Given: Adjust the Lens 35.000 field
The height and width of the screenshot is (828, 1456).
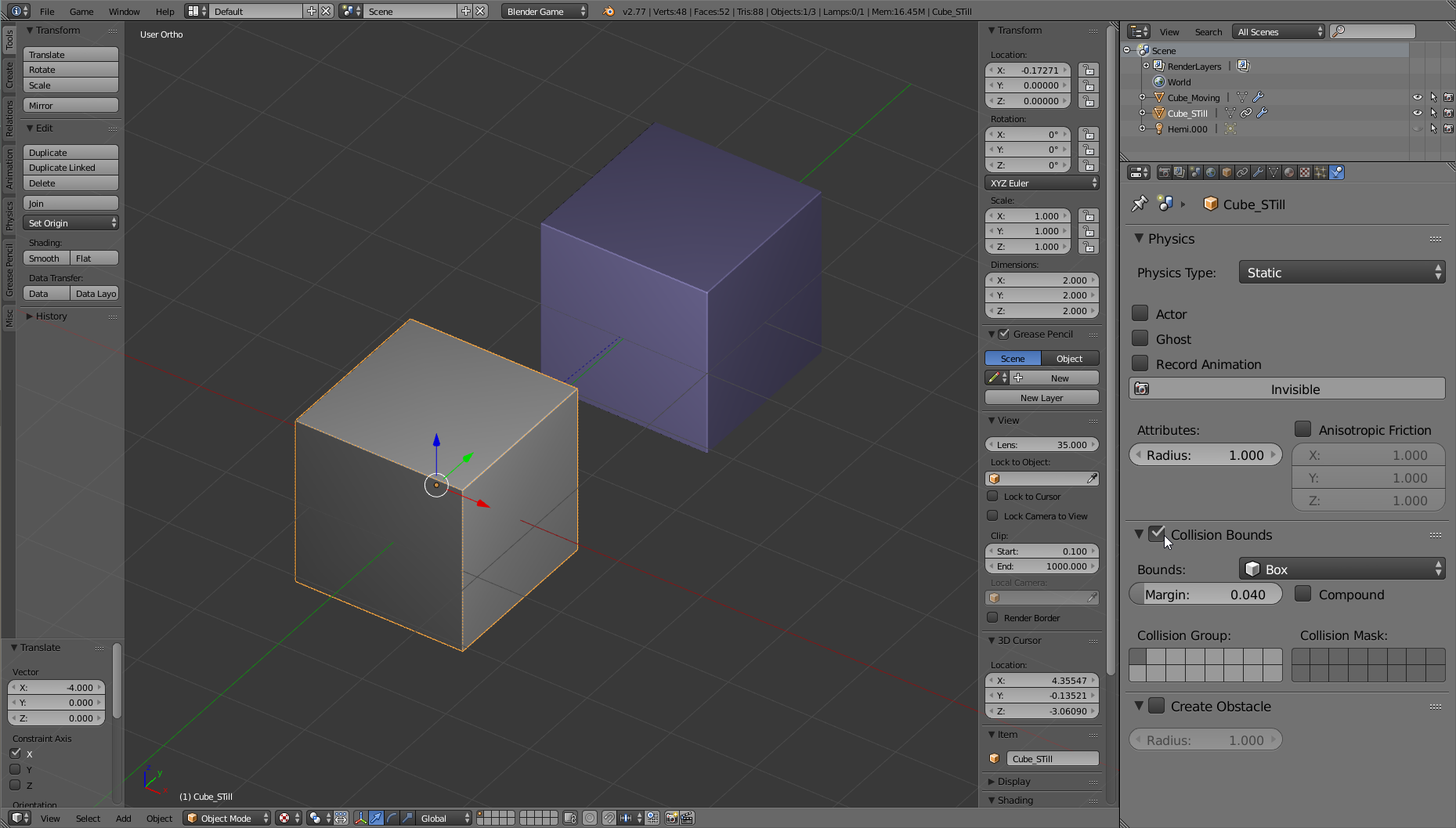Looking at the screenshot, I should [x=1042, y=445].
